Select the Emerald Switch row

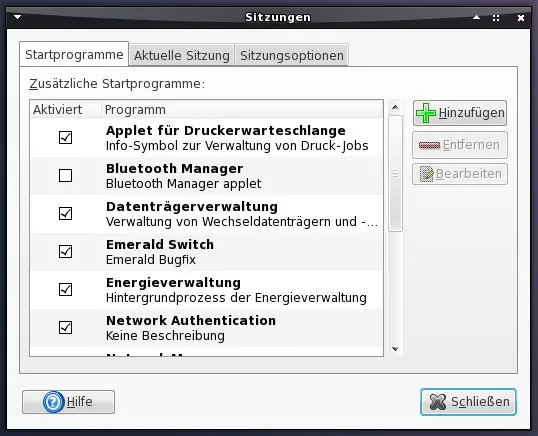pyautogui.click(x=207, y=252)
